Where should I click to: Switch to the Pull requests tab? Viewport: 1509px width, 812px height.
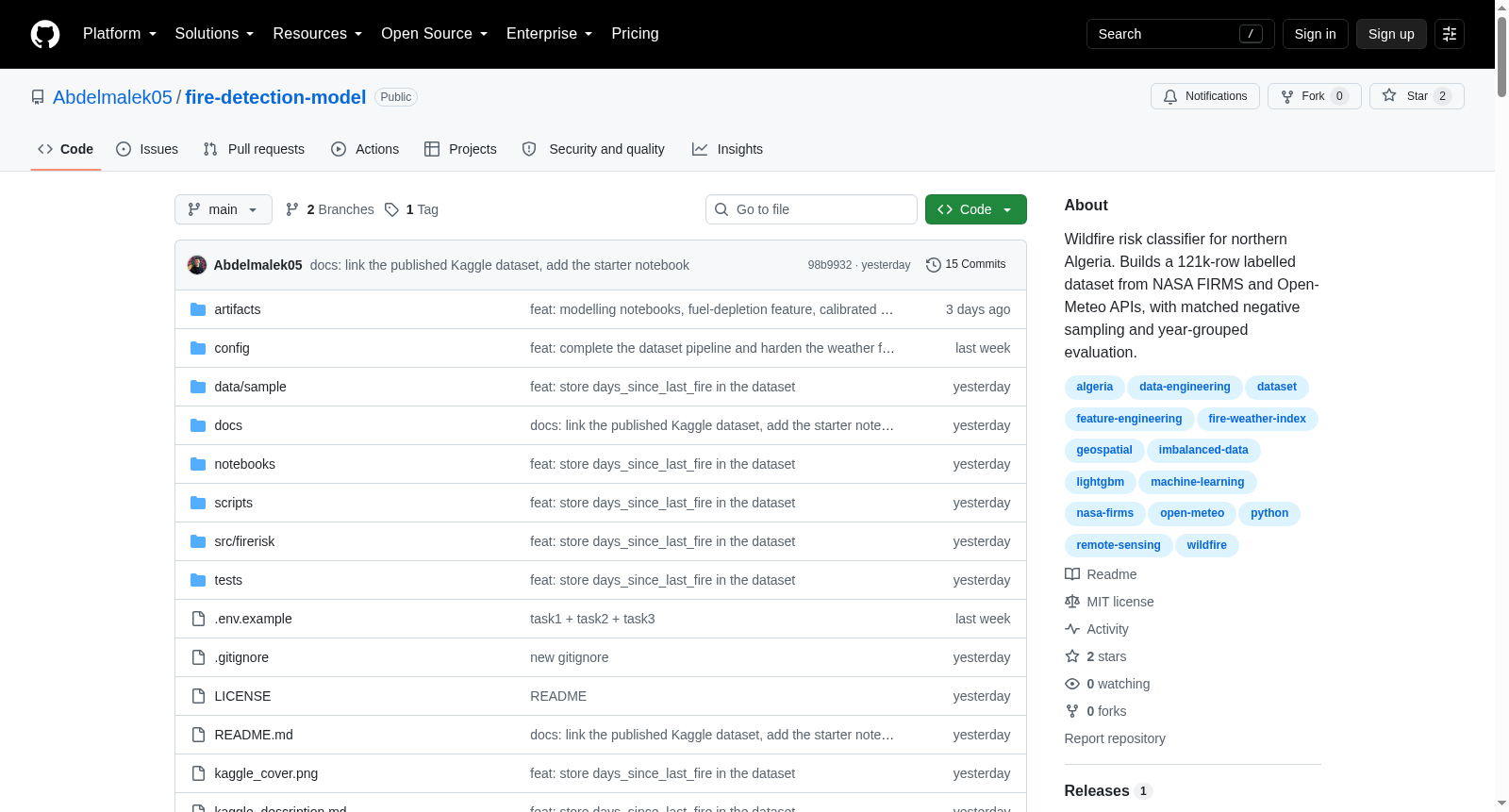[x=254, y=149]
